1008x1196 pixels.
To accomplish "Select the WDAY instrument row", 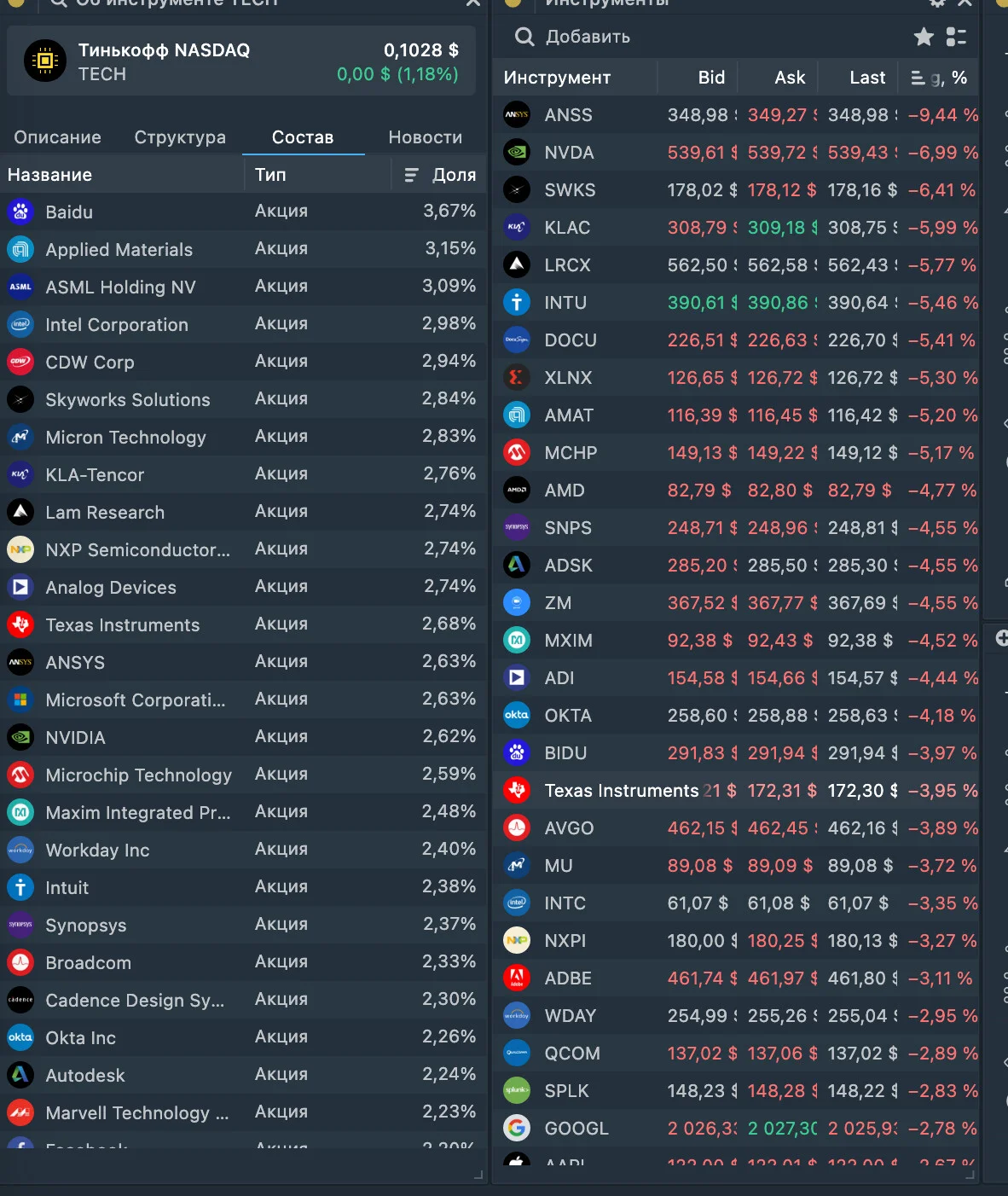I will tap(736, 1015).
